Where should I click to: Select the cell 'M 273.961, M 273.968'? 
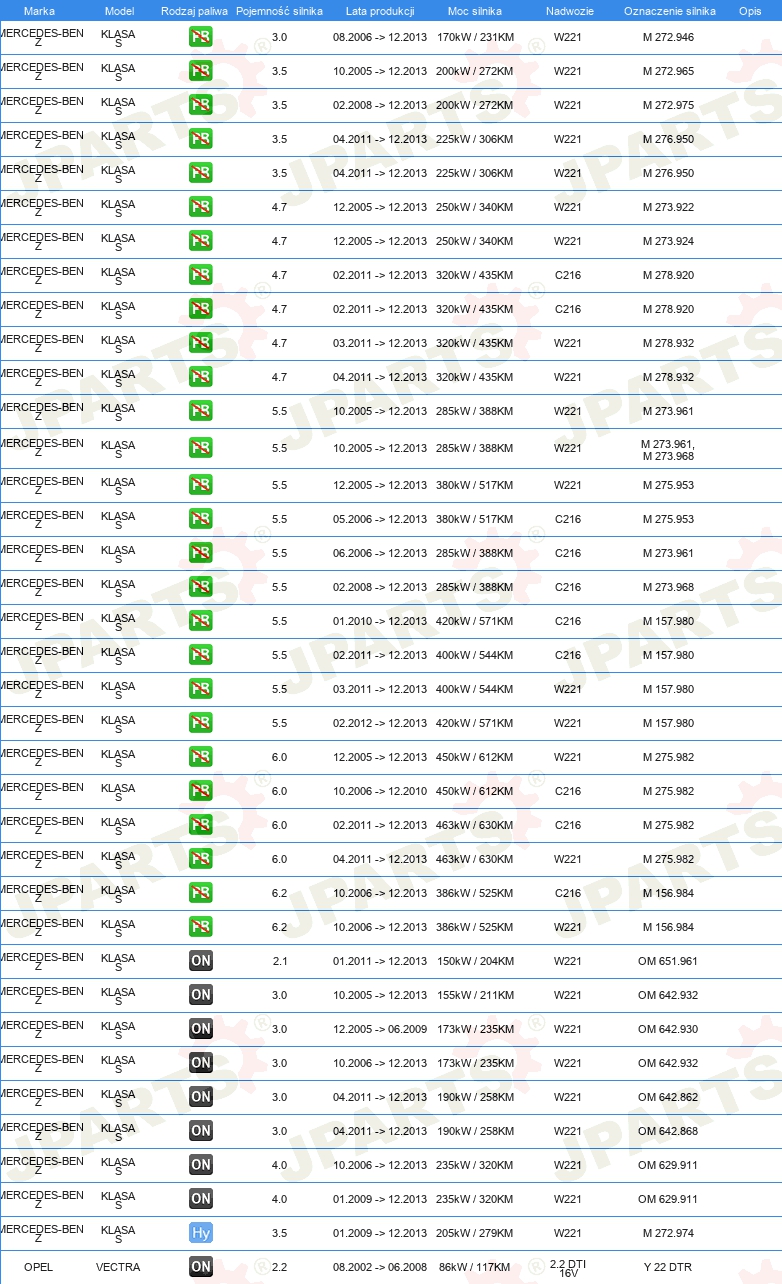tap(668, 450)
